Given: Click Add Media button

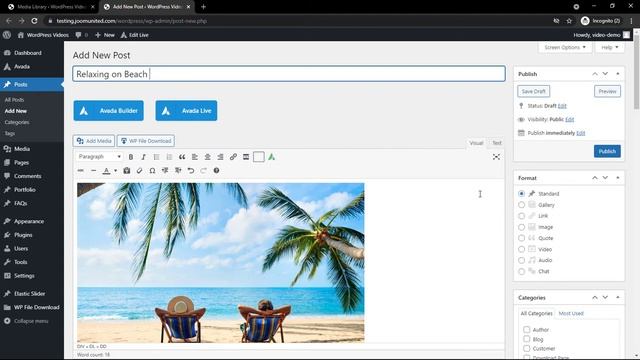Looking at the screenshot, I should [x=94, y=141].
